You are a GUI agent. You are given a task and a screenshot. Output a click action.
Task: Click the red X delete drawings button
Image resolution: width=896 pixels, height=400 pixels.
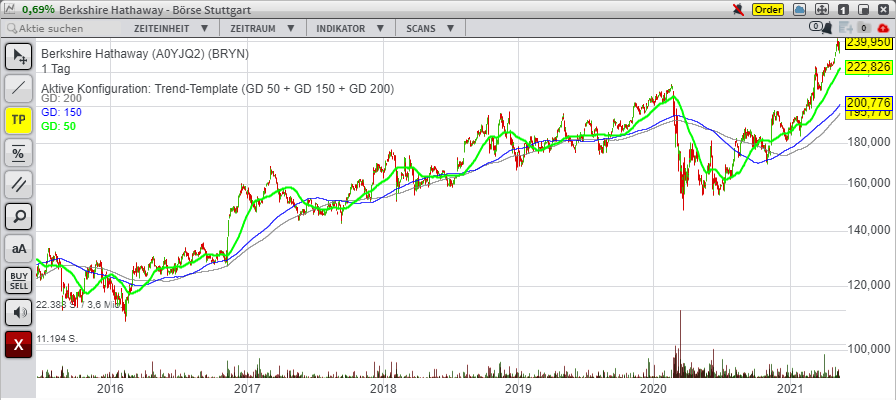(18, 345)
